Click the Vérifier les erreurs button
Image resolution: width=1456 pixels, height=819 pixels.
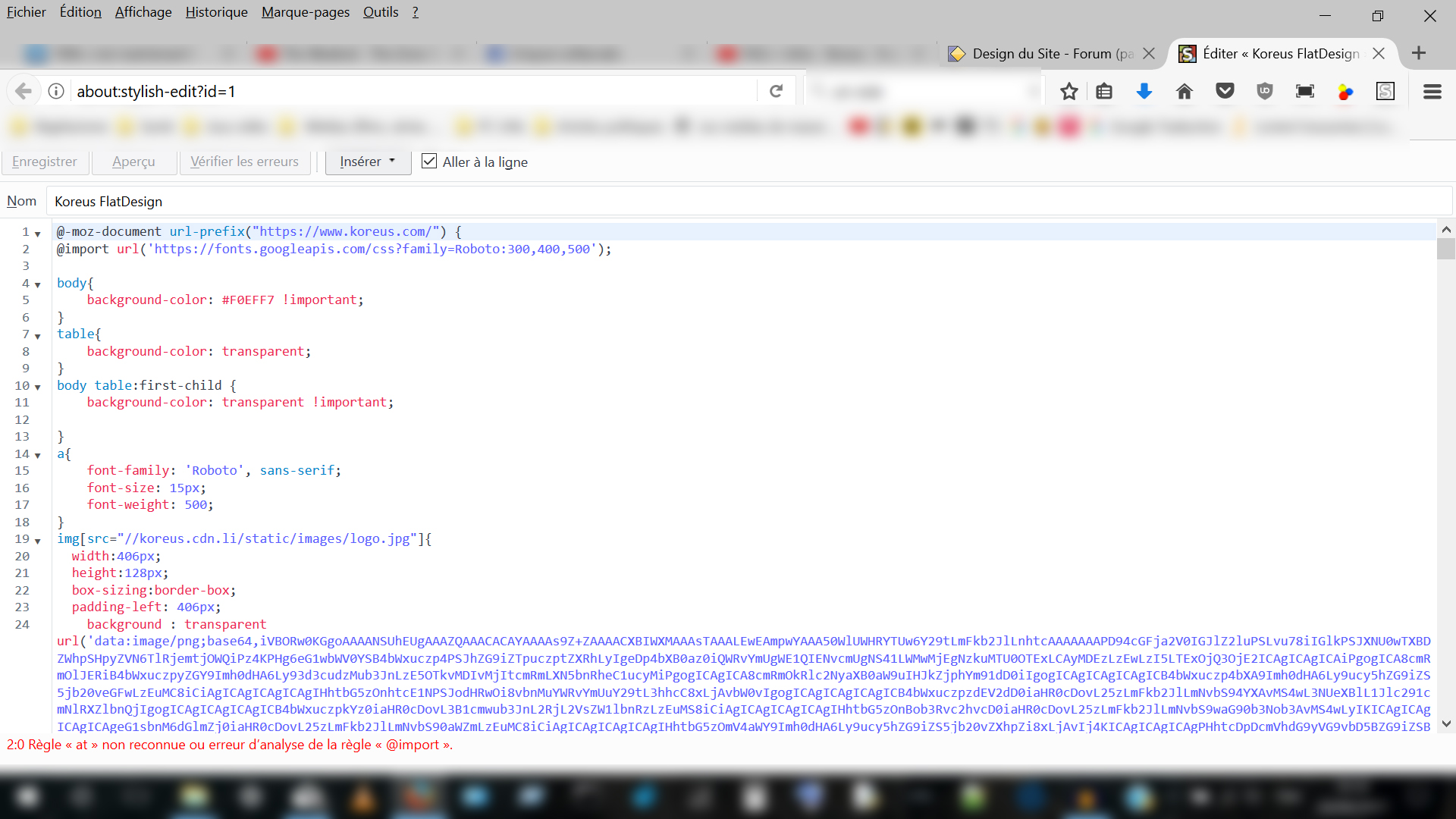(244, 162)
